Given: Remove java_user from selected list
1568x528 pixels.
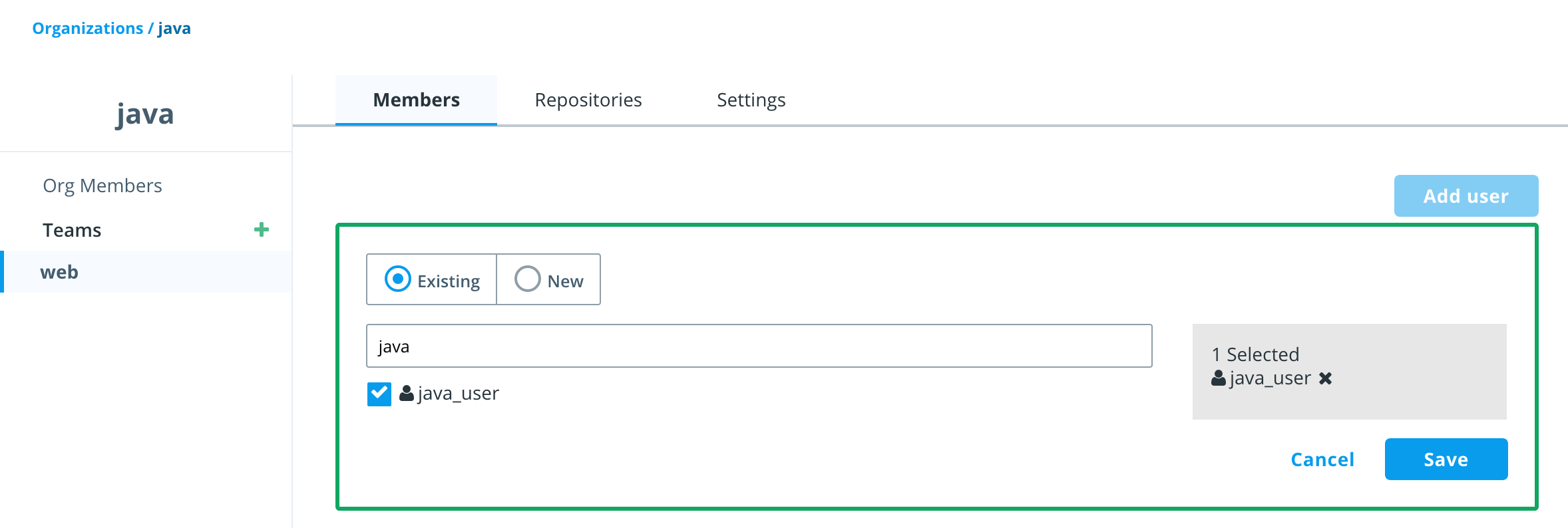Looking at the screenshot, I should pyautogui.click(x=1325, y=378).
